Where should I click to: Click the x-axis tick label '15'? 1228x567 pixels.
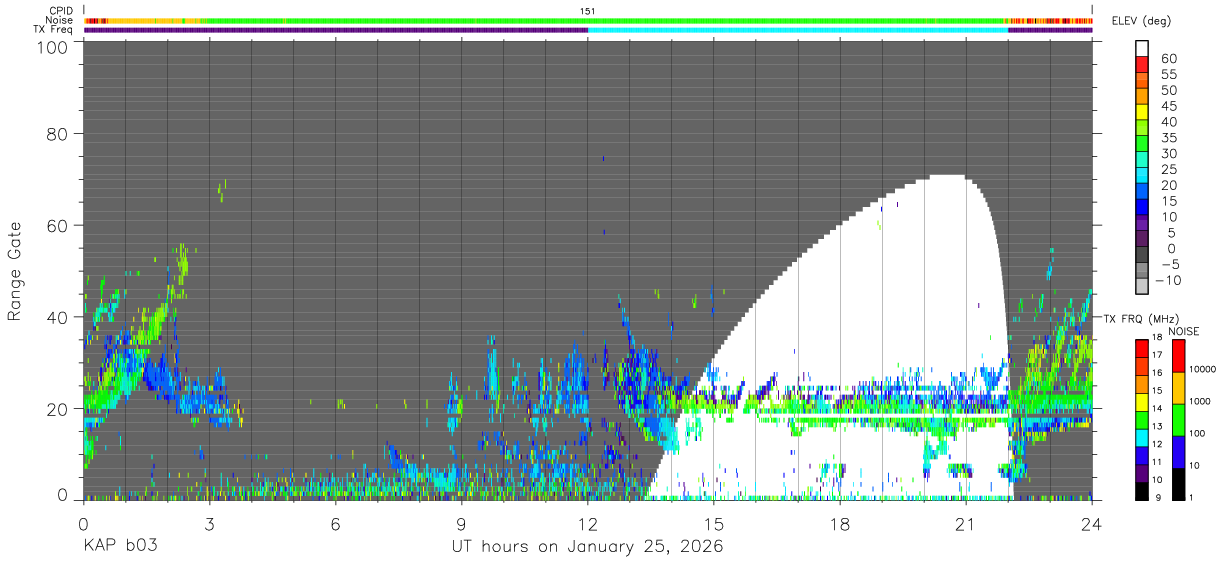[x=714, y=525]
